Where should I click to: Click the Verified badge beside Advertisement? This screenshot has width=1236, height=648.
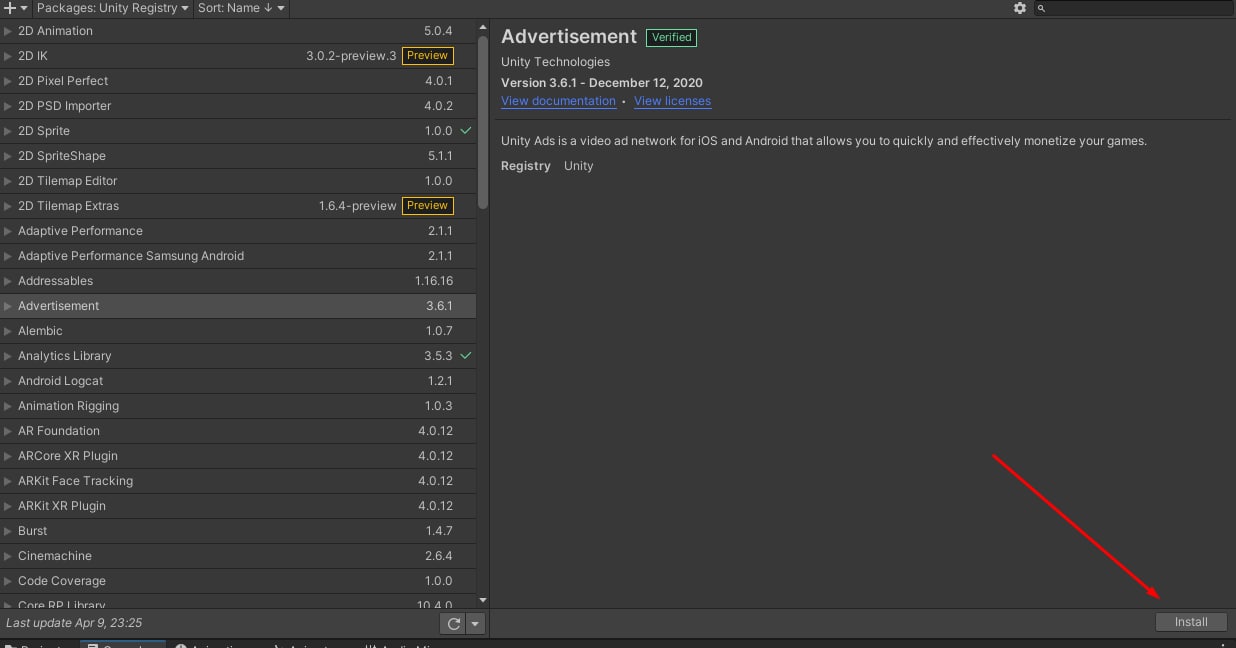[x=671, y=37]
